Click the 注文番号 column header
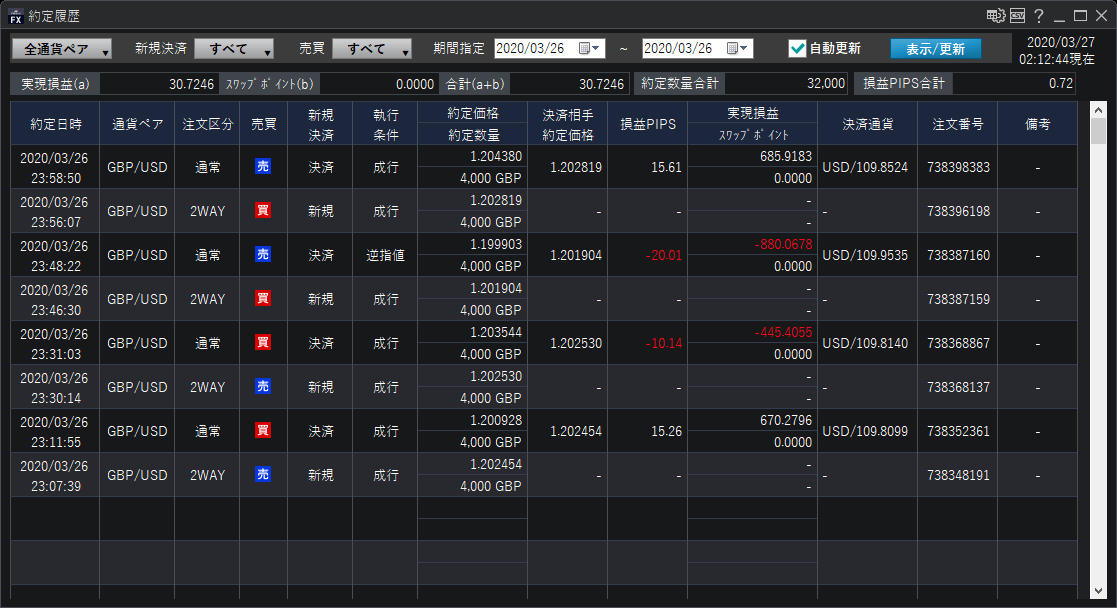The image size is (1117, 608). 957,124
